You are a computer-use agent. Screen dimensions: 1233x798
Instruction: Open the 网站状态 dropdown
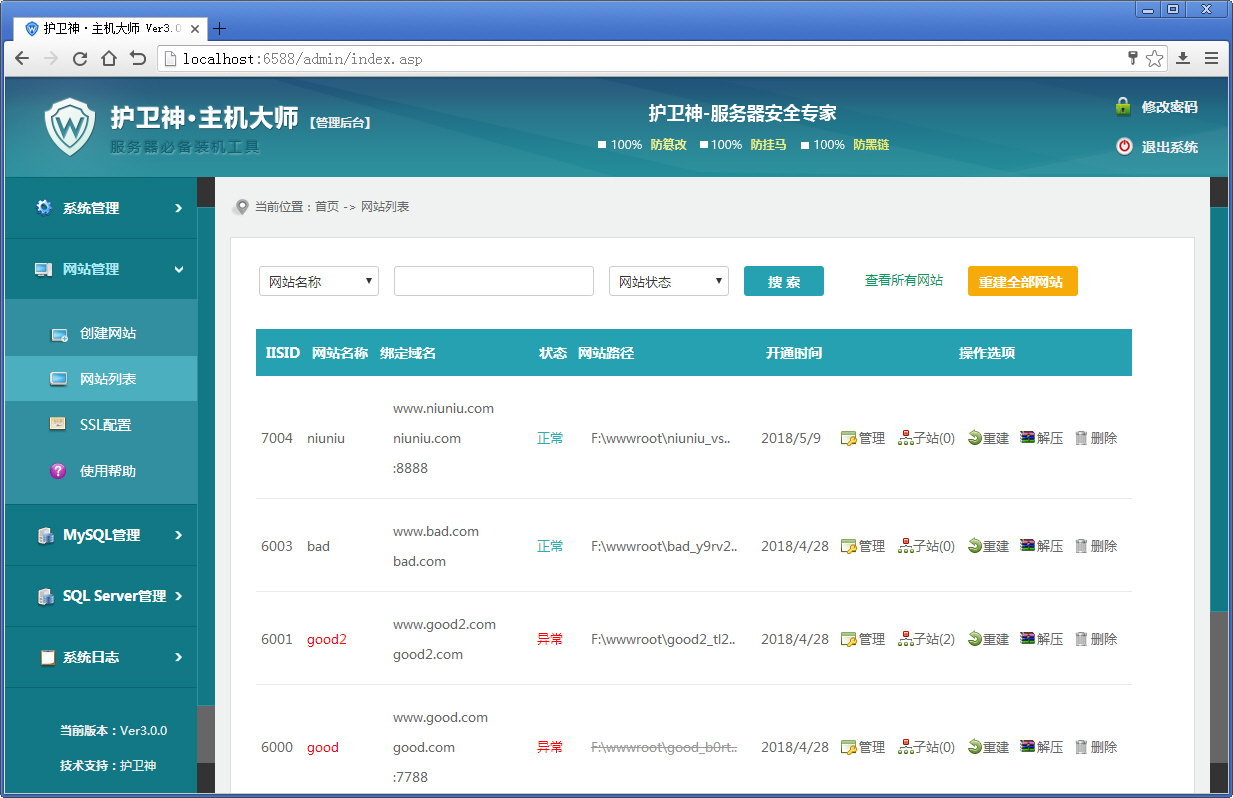(668, 281)
